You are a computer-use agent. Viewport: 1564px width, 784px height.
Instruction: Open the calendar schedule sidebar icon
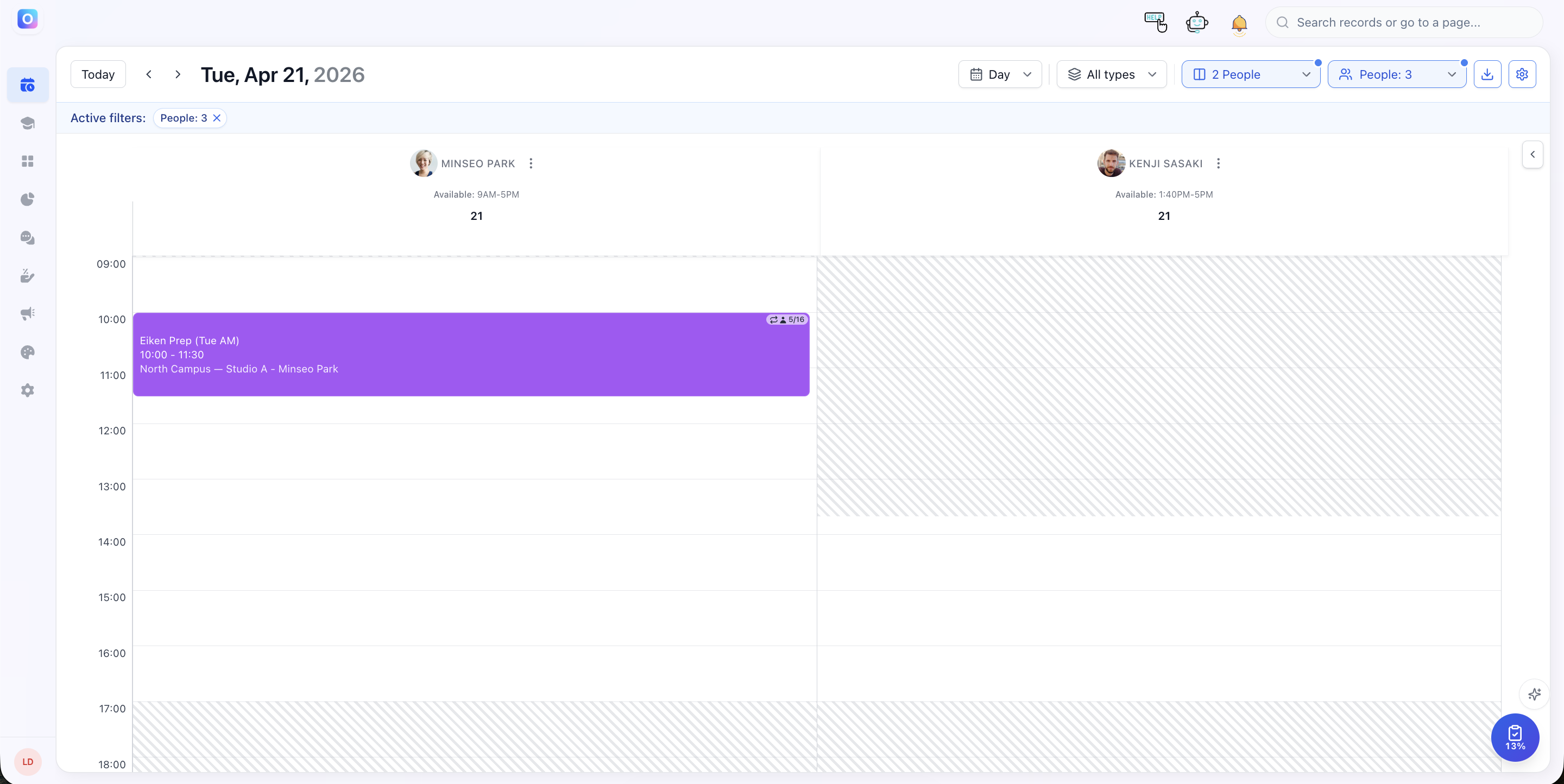28,85
